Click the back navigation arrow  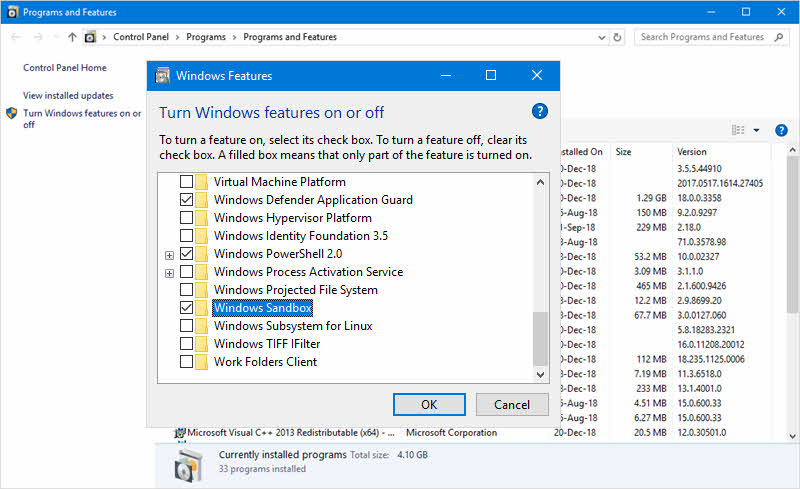(x=16, y=37)
